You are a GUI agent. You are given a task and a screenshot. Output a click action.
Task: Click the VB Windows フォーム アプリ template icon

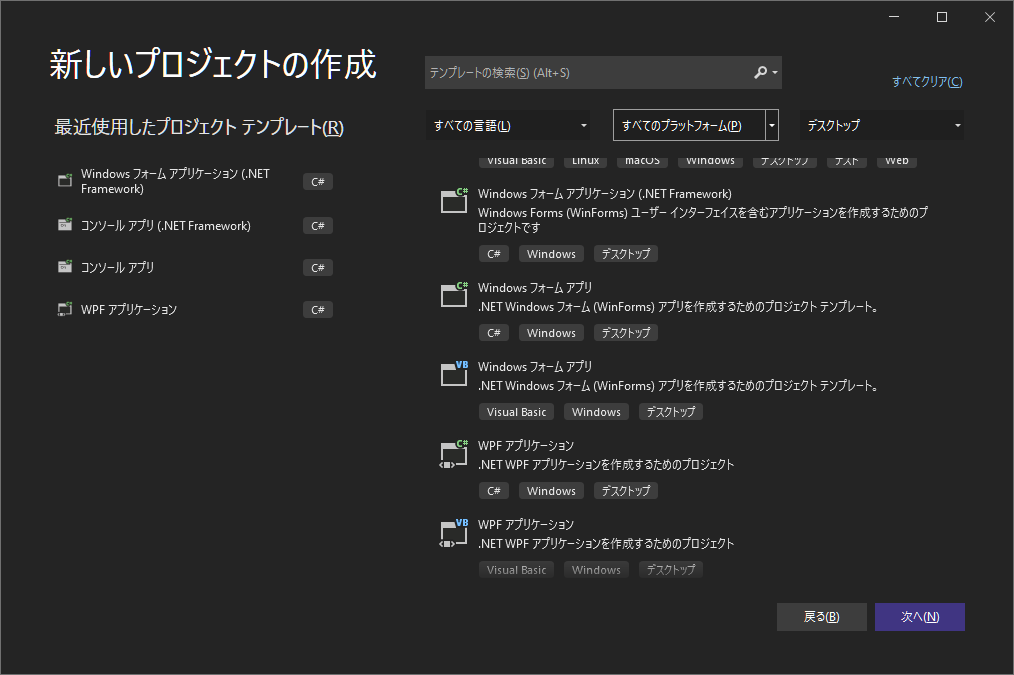click(x=454, y=373)
